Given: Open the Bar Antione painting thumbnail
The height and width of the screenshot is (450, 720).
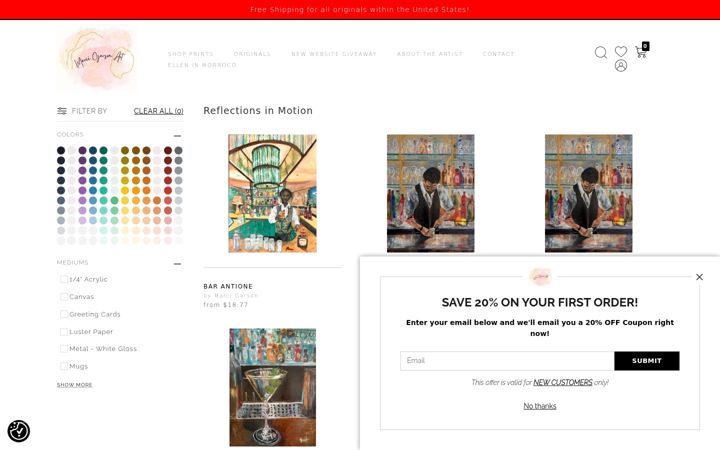Looking at the screenshot, I should 272,193.
